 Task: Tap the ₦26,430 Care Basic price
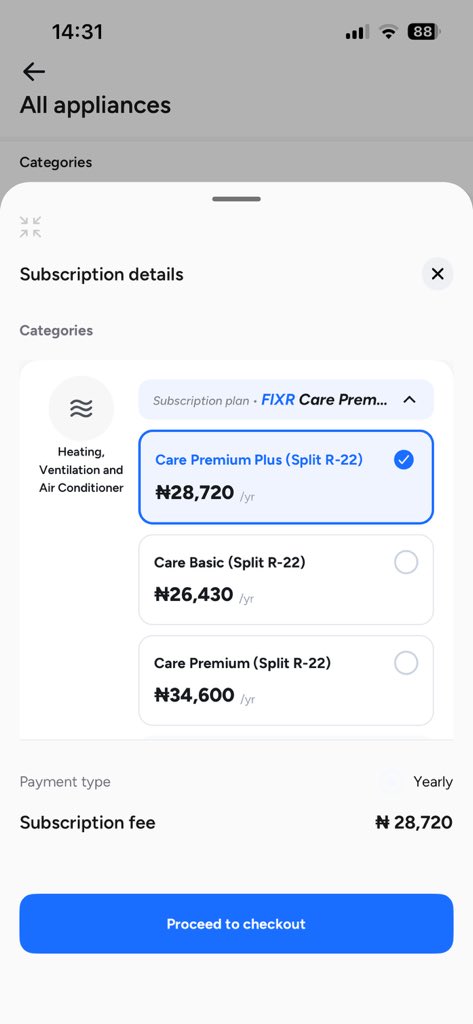point(193,594)
